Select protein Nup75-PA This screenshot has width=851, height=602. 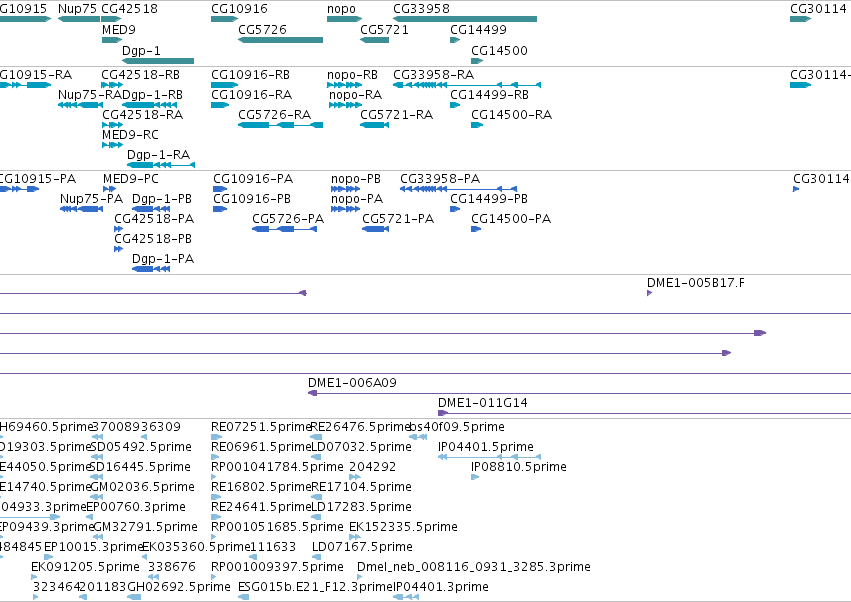(x=92, y=199)
